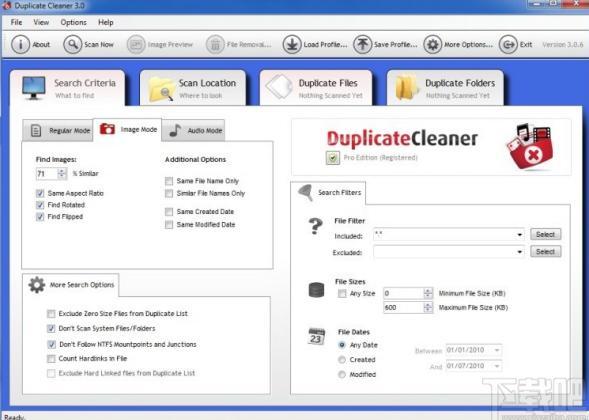Open File Removal trash icon
Image resolution: width=589 pixels, height=420 pixels.
click(215, 44)
